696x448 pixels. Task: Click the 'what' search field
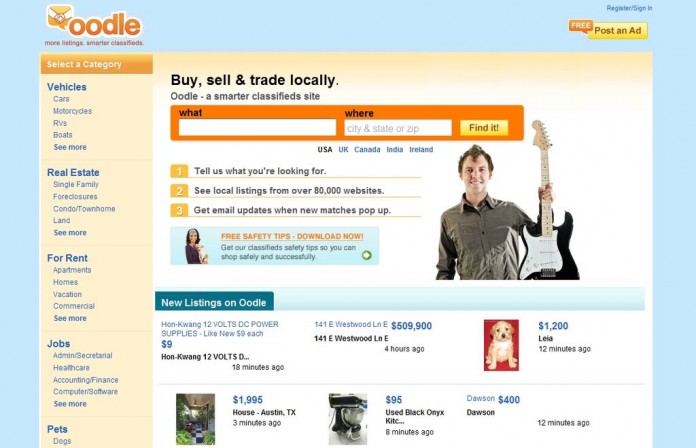(257, 127)
